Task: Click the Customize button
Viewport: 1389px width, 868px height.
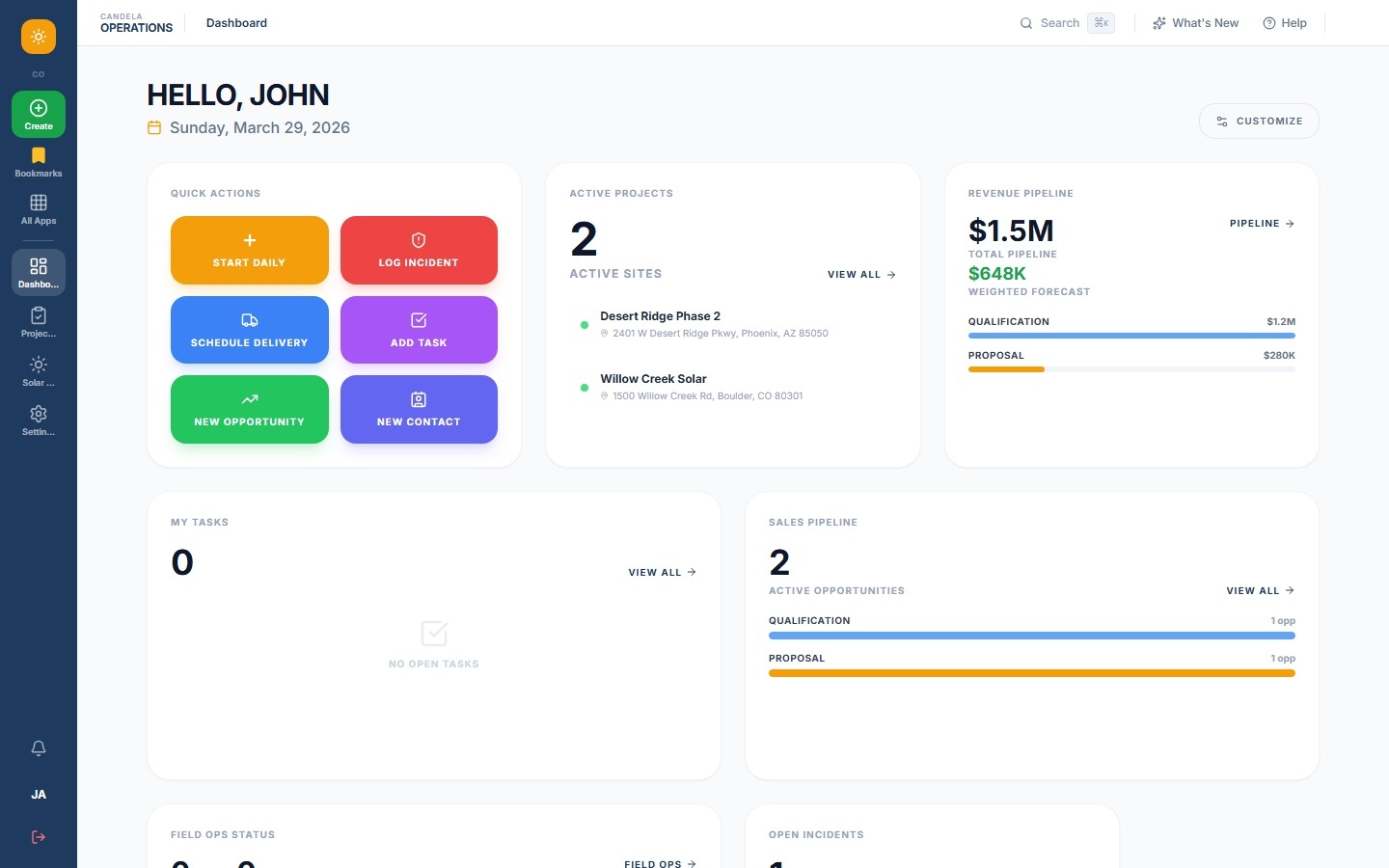Action: coord(1259,121)
